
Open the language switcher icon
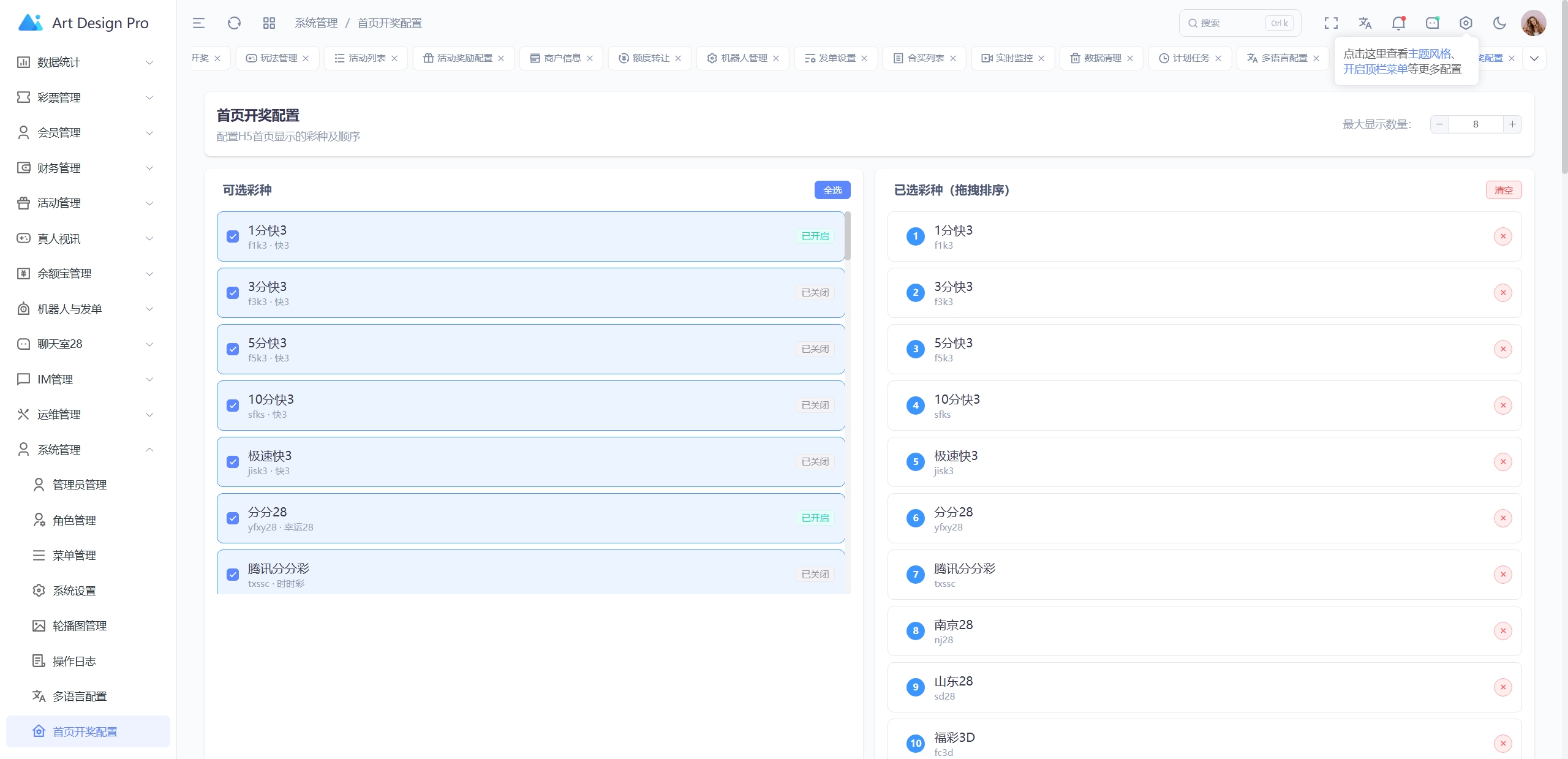click(1364, 23)
